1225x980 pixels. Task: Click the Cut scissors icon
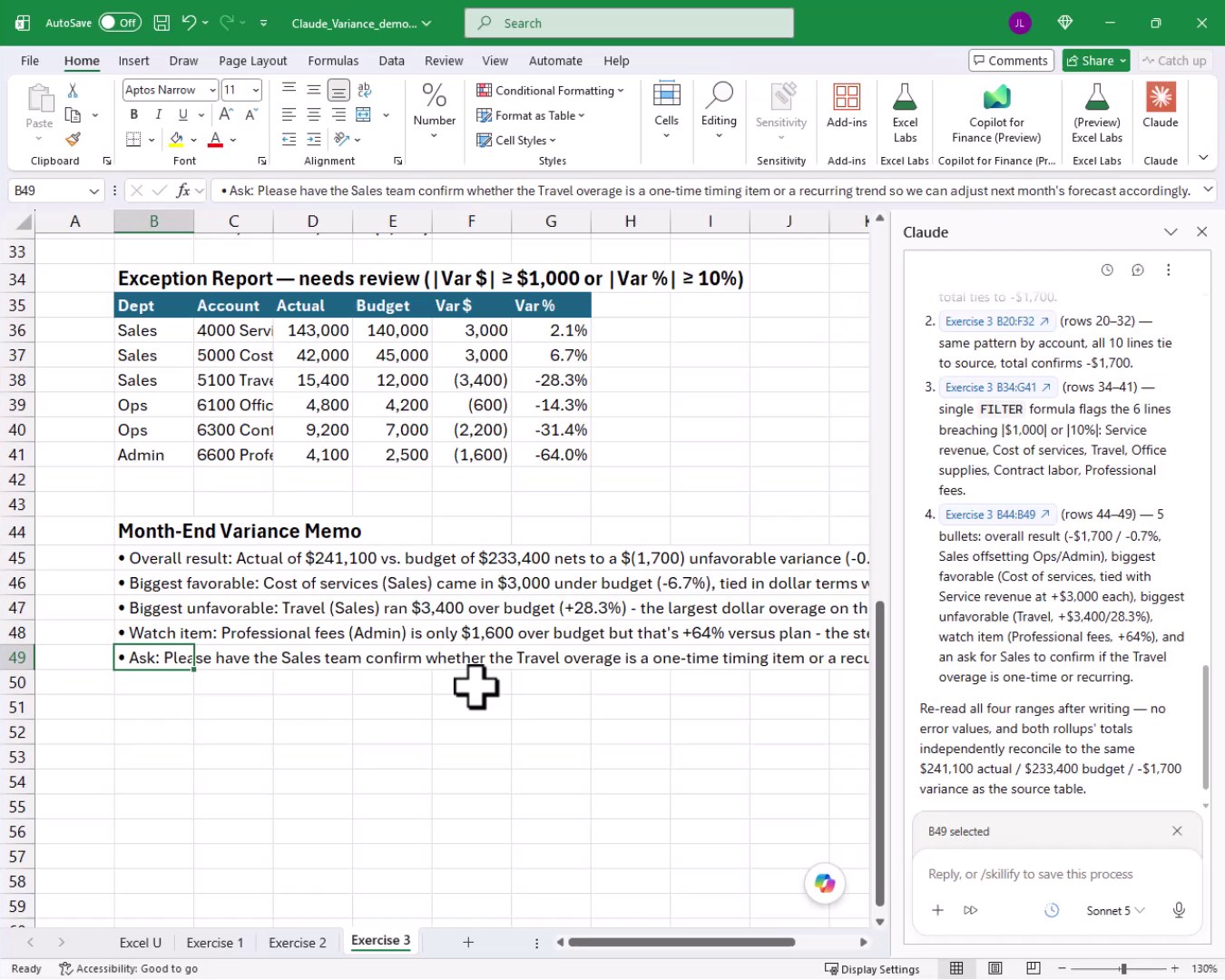pyautogui.click(x=73, y=91)
